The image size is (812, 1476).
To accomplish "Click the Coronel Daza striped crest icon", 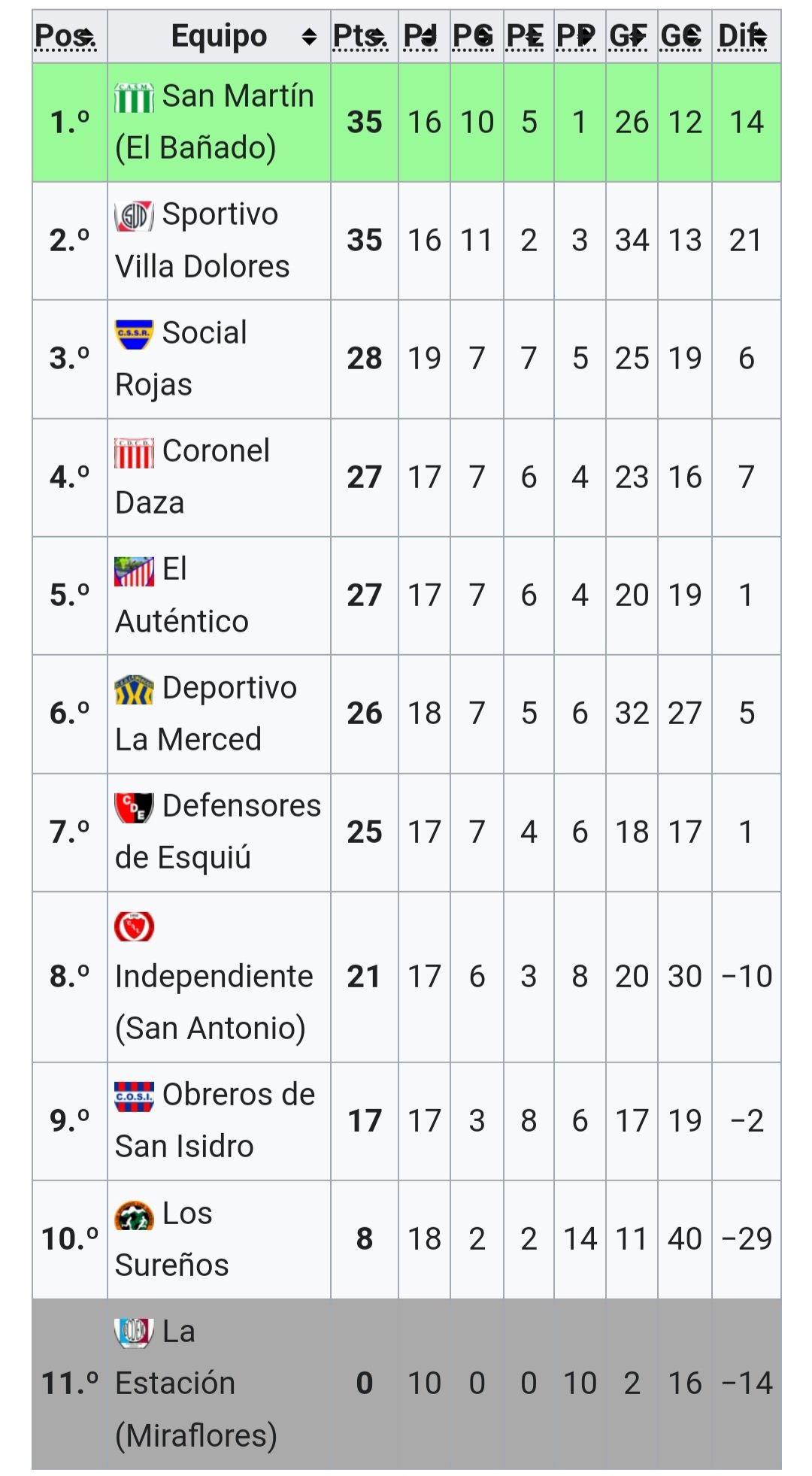I will coord(134,453).
